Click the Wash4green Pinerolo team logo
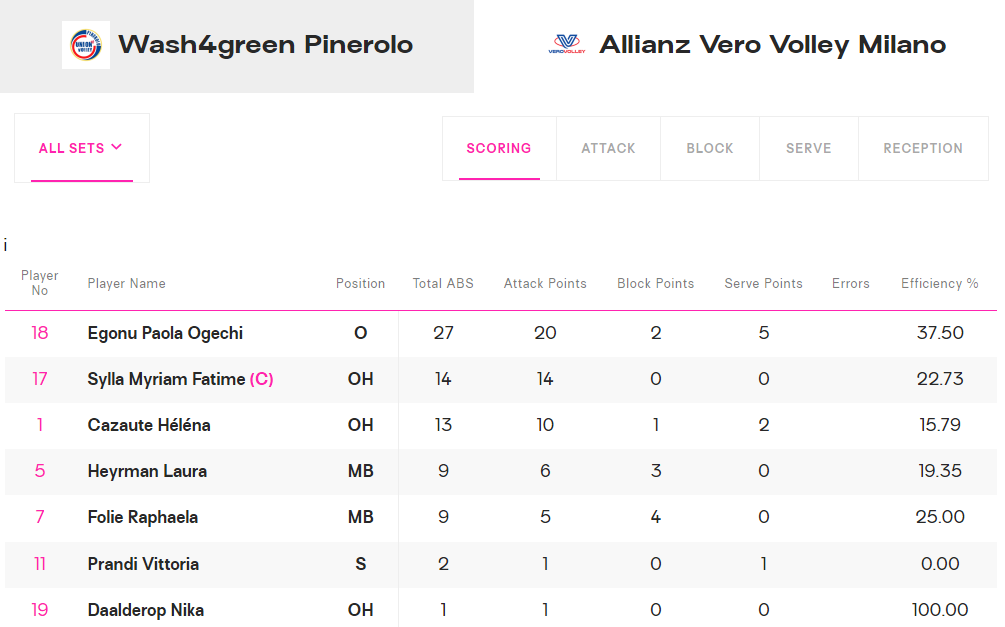 [86, 45]
